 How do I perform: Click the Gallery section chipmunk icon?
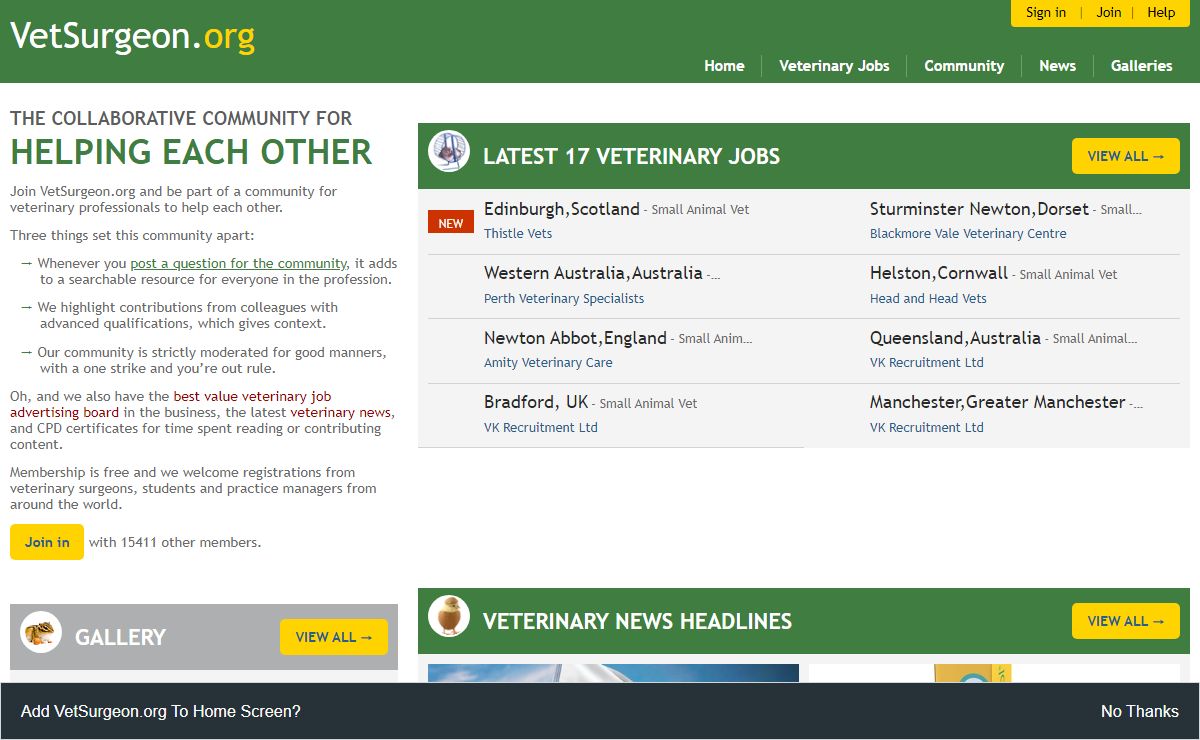click(41, 632)
